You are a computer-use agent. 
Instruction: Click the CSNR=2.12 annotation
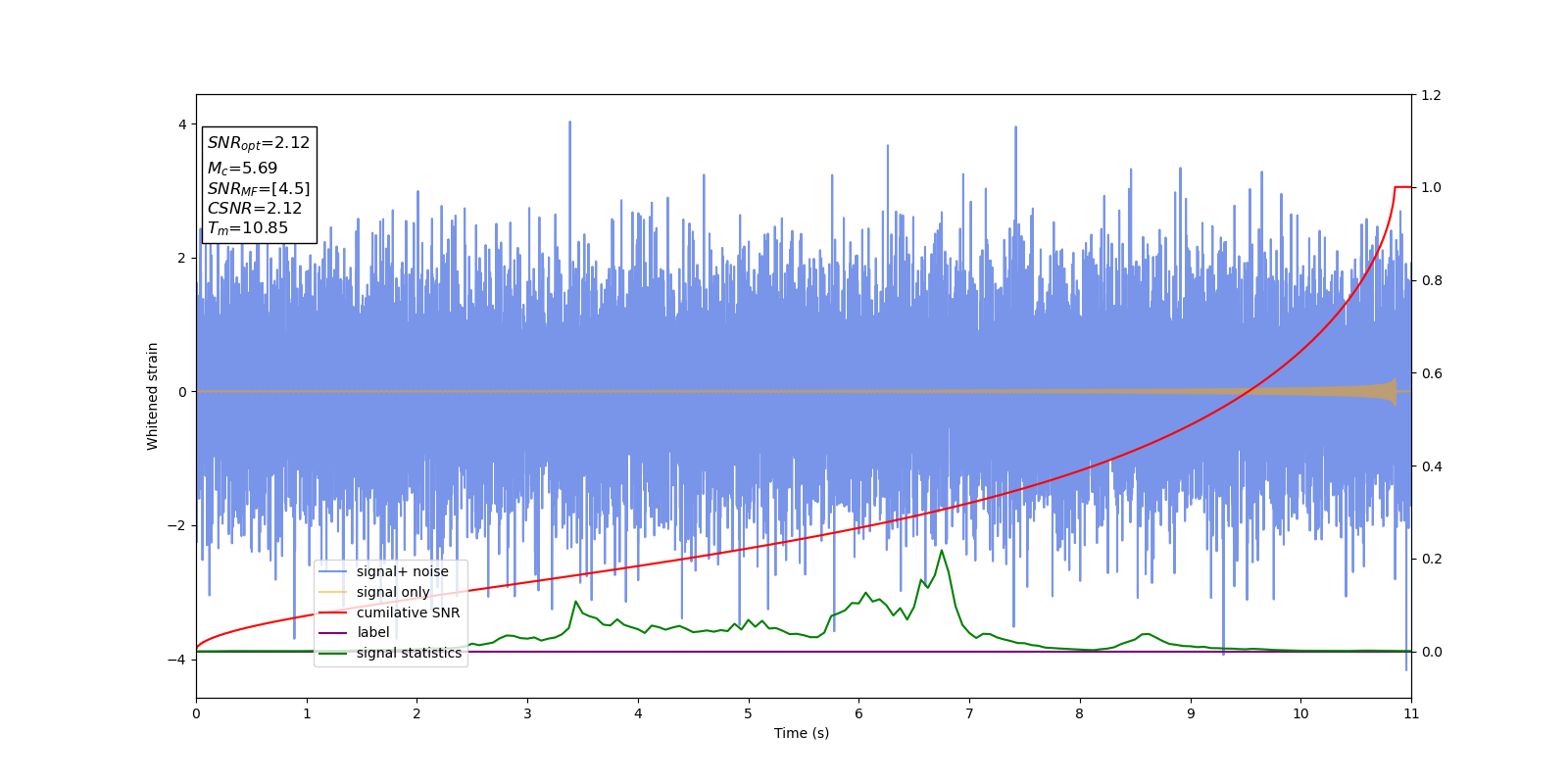click(x=255, y=209)
